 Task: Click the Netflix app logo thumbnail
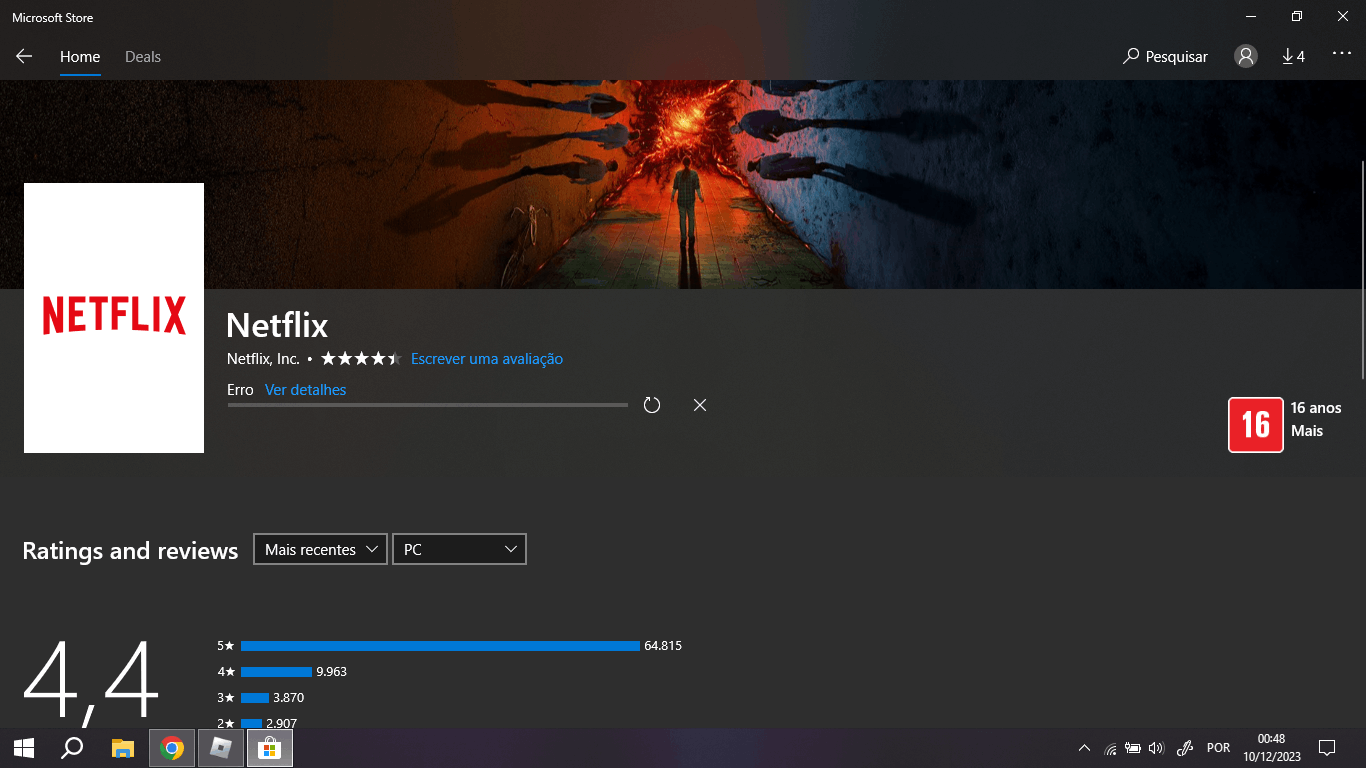(x=114, y=318)
